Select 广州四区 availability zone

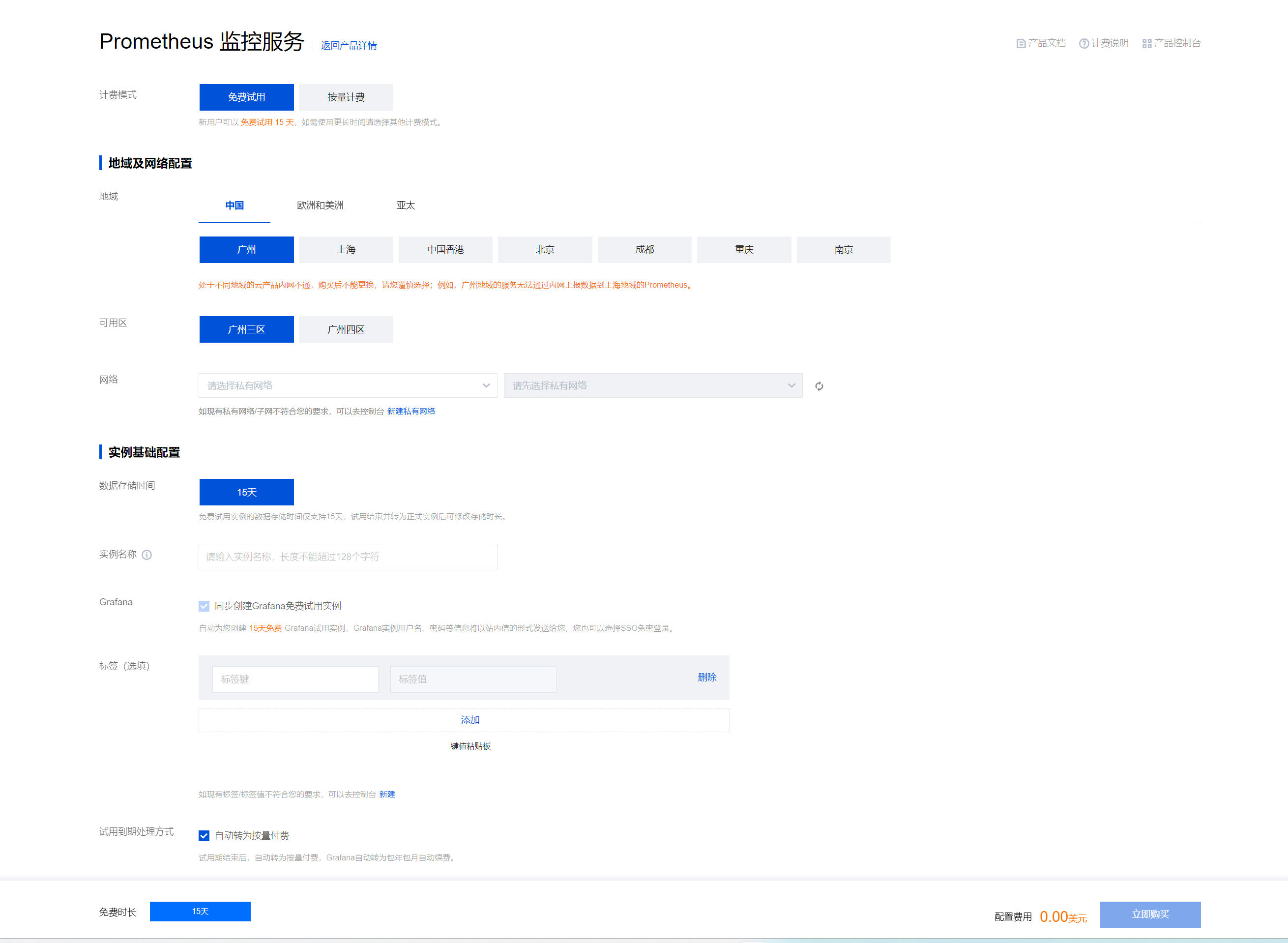(x=346, y=329)
